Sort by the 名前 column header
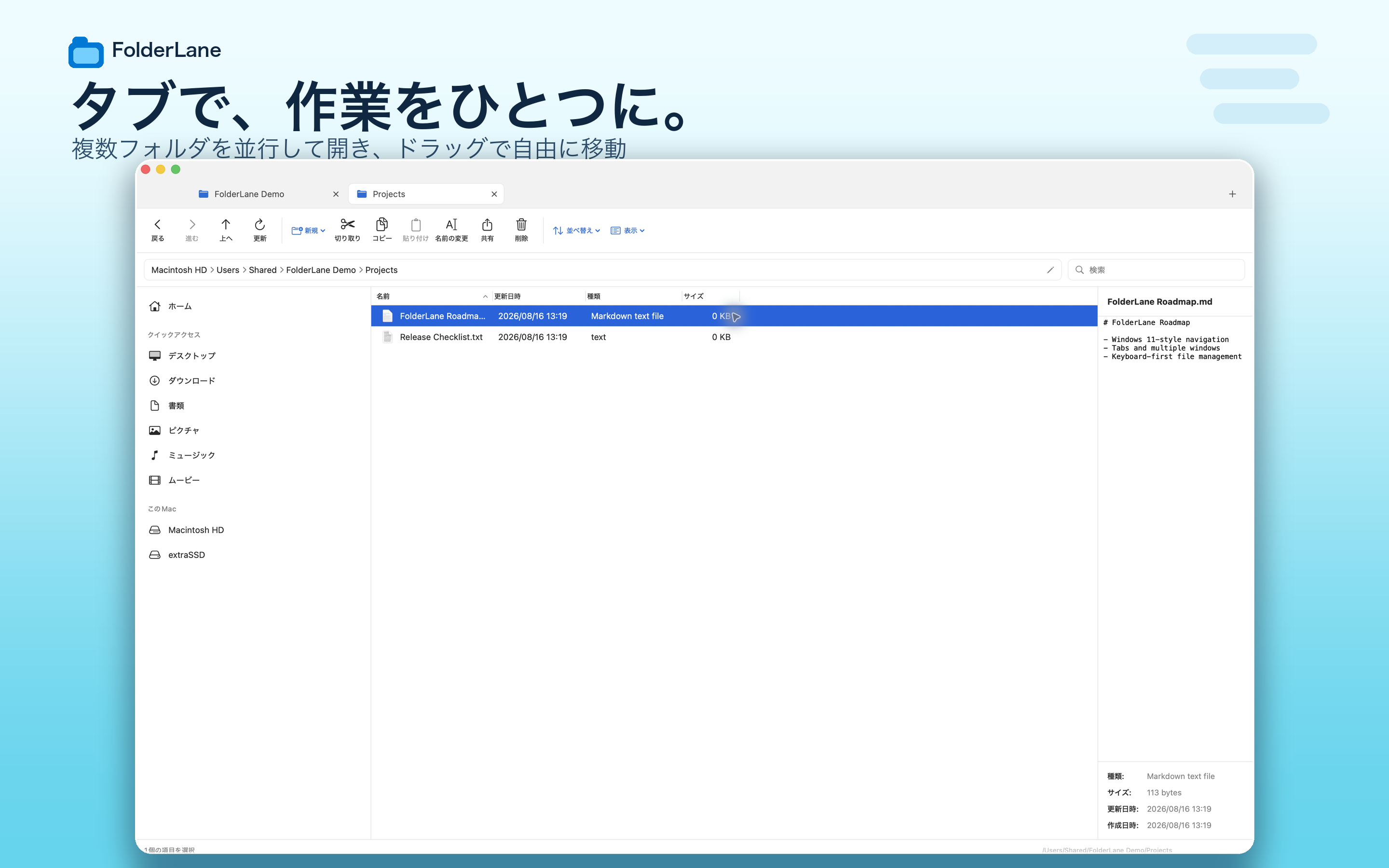The height and width of the screenshot is (868, 1389). tap(432, 296)
